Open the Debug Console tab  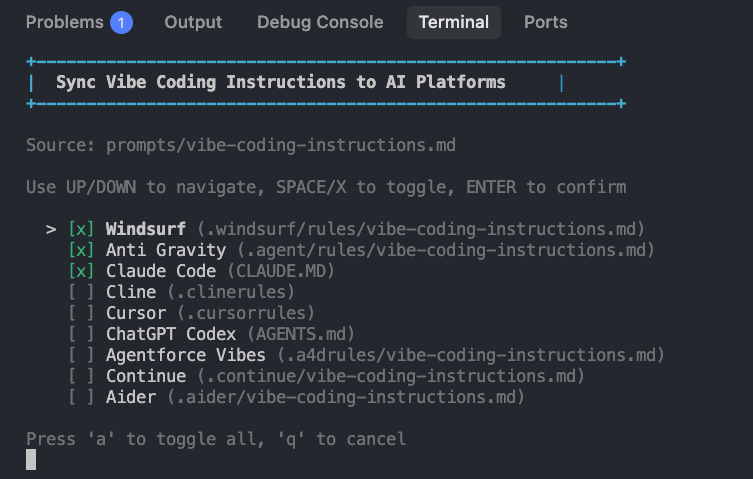(x=320, y=23)
